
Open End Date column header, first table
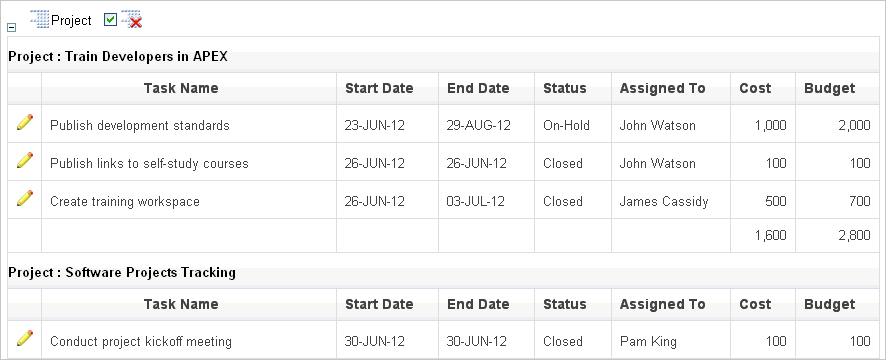coord(478,88)
